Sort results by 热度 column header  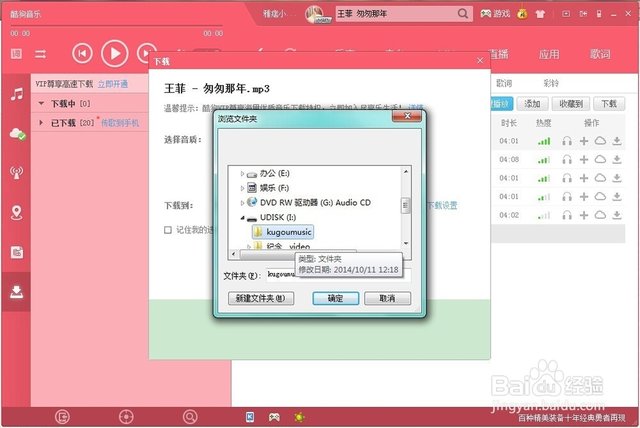pyautogui.click(x=543, y=123)
